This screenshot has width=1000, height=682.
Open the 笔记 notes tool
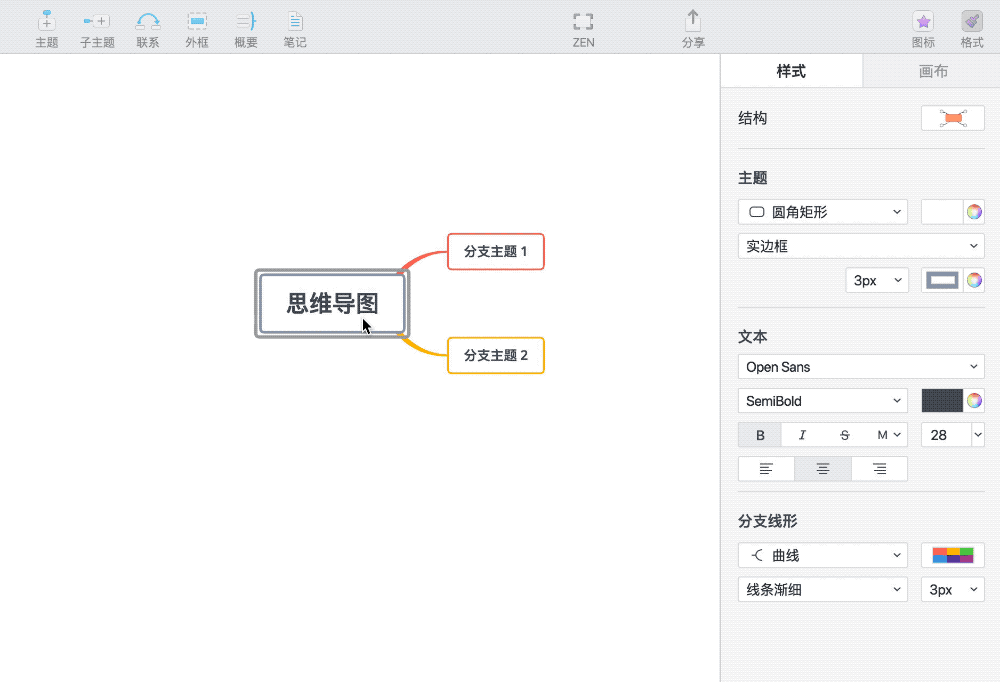[x=295, y=29]
